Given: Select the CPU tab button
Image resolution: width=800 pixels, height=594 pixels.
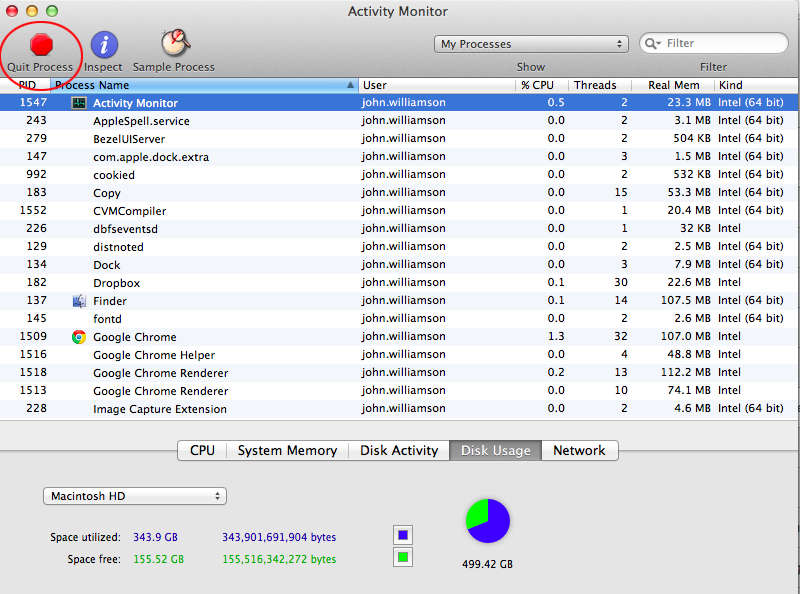Looking at the screenshot, I should tap(202, 450).
